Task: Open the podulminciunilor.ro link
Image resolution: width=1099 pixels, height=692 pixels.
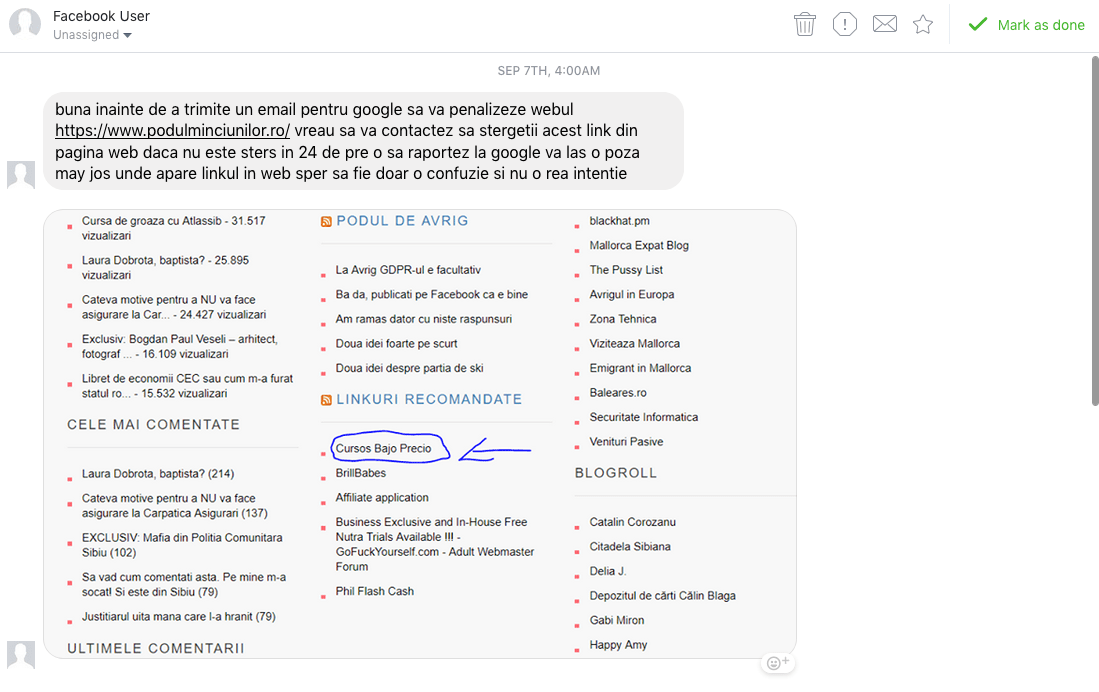Action: 172,131
